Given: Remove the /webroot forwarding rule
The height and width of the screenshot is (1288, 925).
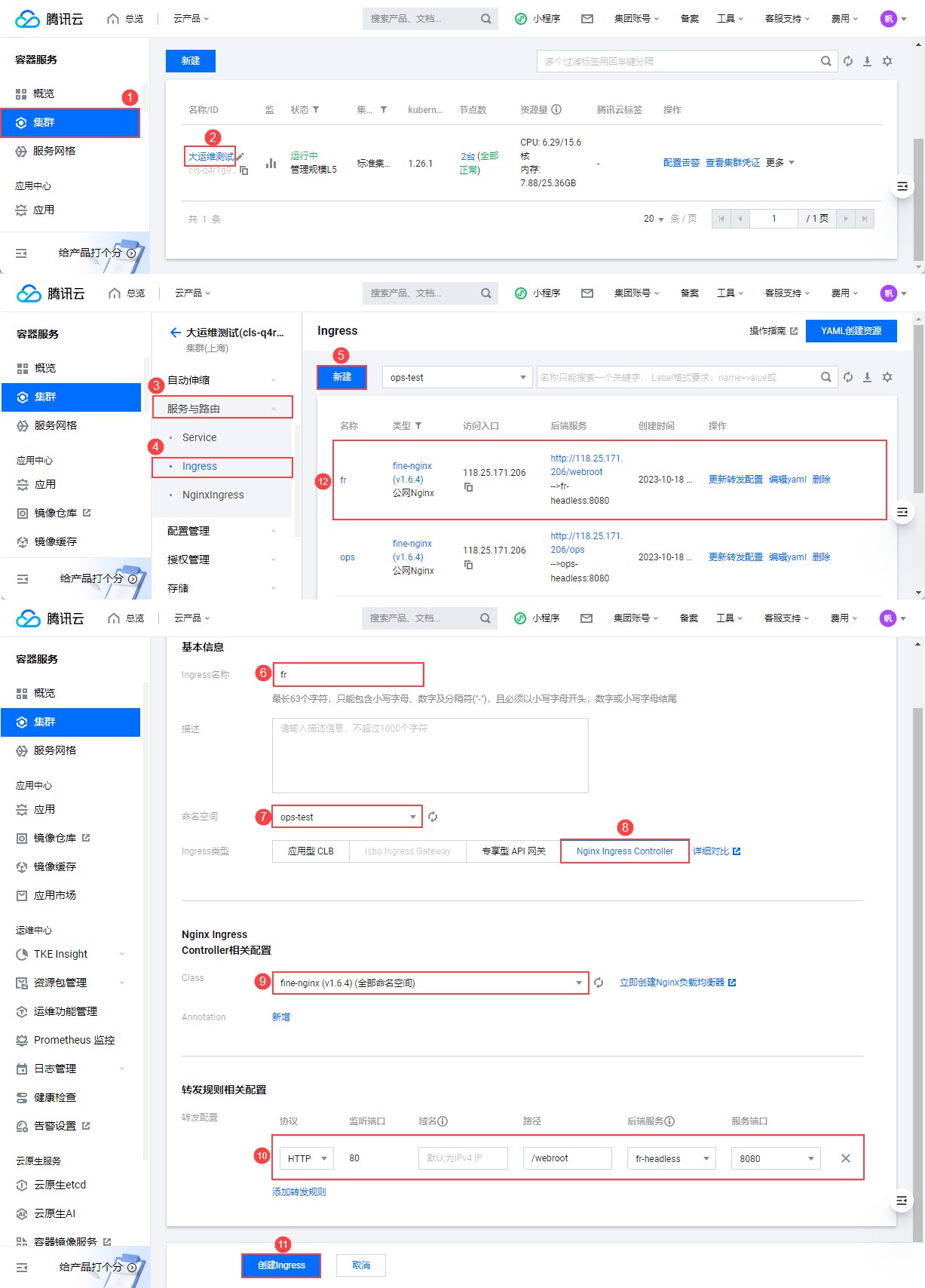Looking at the screenshot, I should pyautogui.click(x=846, y=1158).
